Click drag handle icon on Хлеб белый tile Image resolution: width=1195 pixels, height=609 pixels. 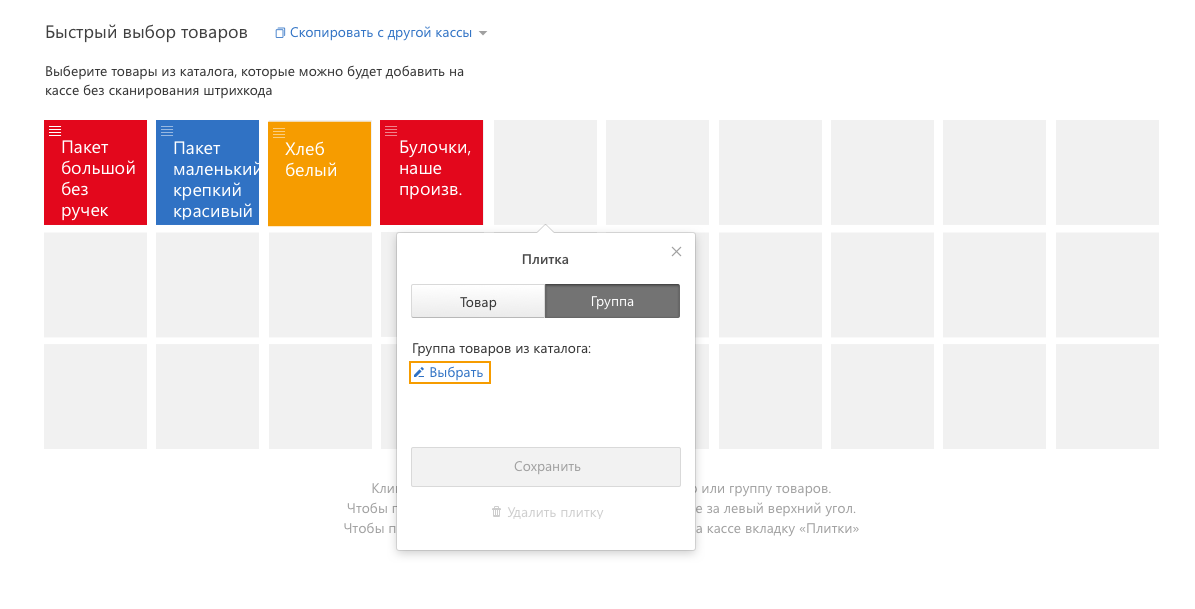pyautogui.click(x=279, y=131)
